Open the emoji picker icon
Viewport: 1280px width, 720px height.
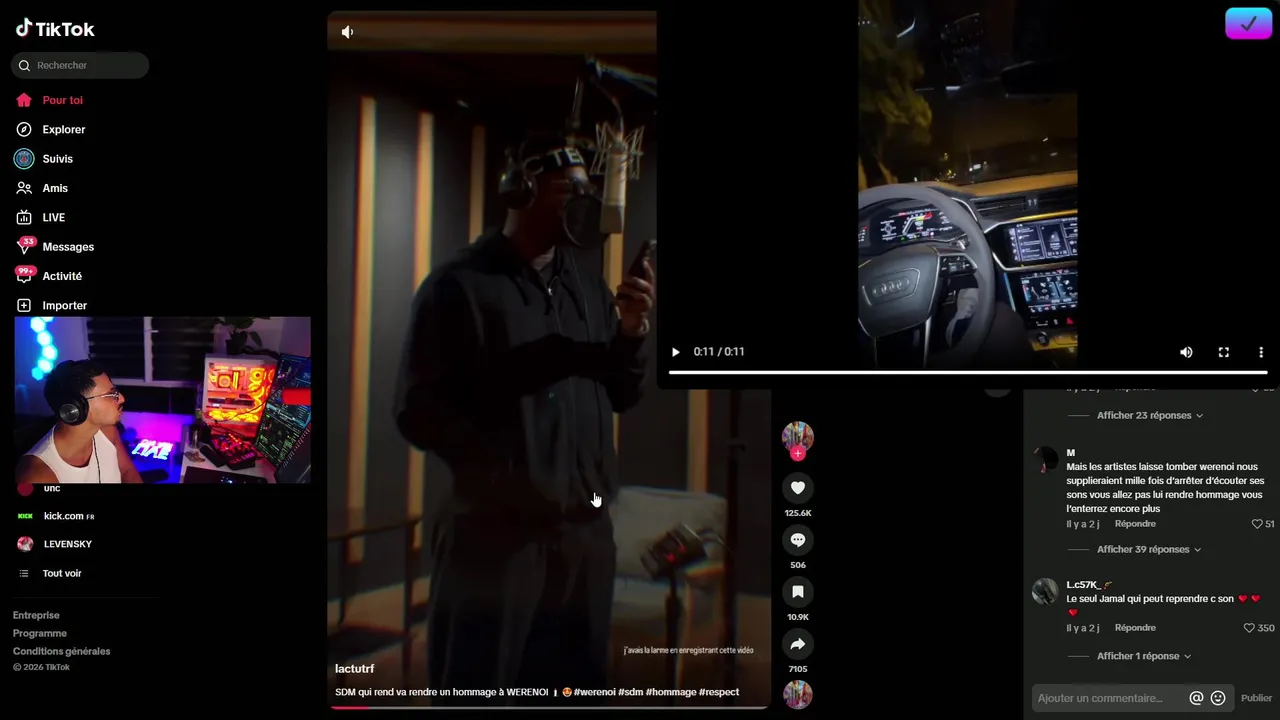pyautogui.click(x=1218, y=698)
